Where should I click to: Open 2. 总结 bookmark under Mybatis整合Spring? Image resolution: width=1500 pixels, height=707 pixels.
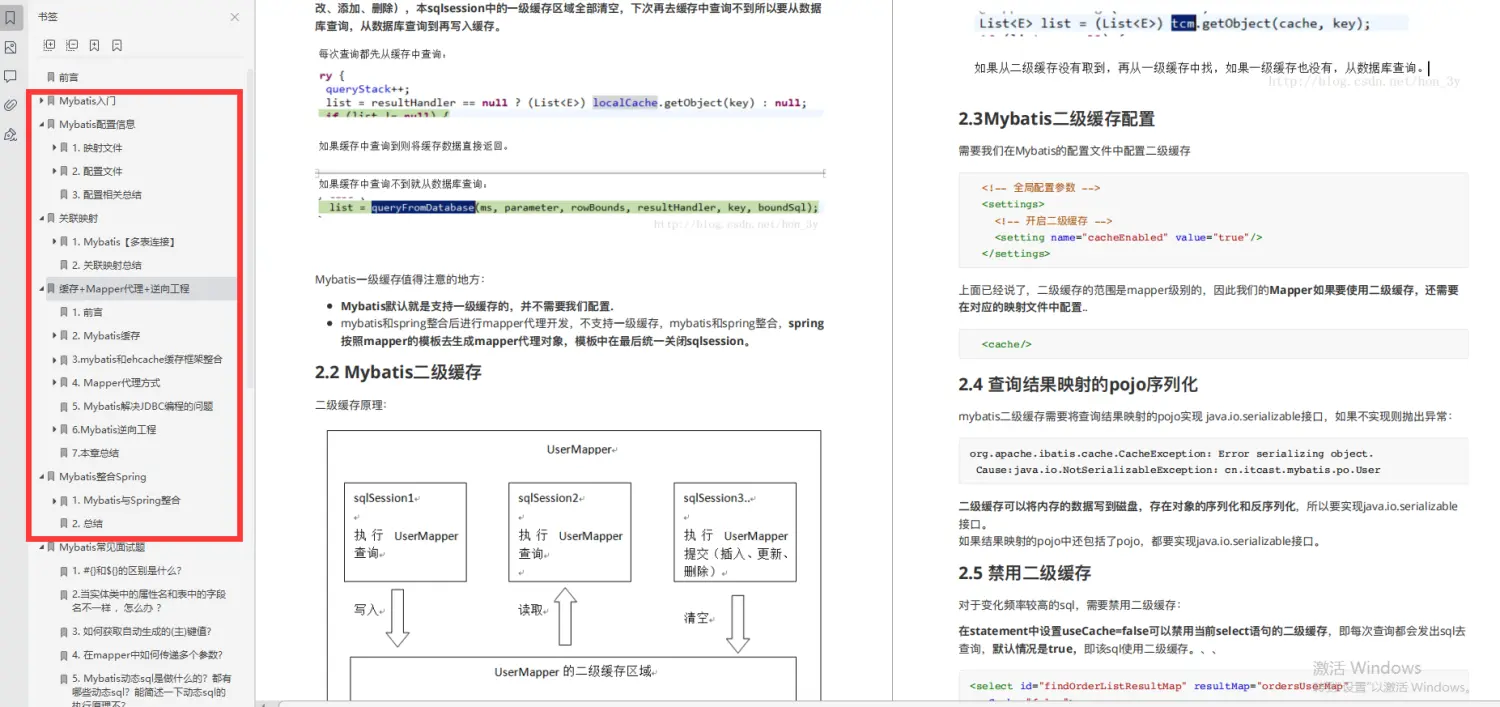click(87, 524)
